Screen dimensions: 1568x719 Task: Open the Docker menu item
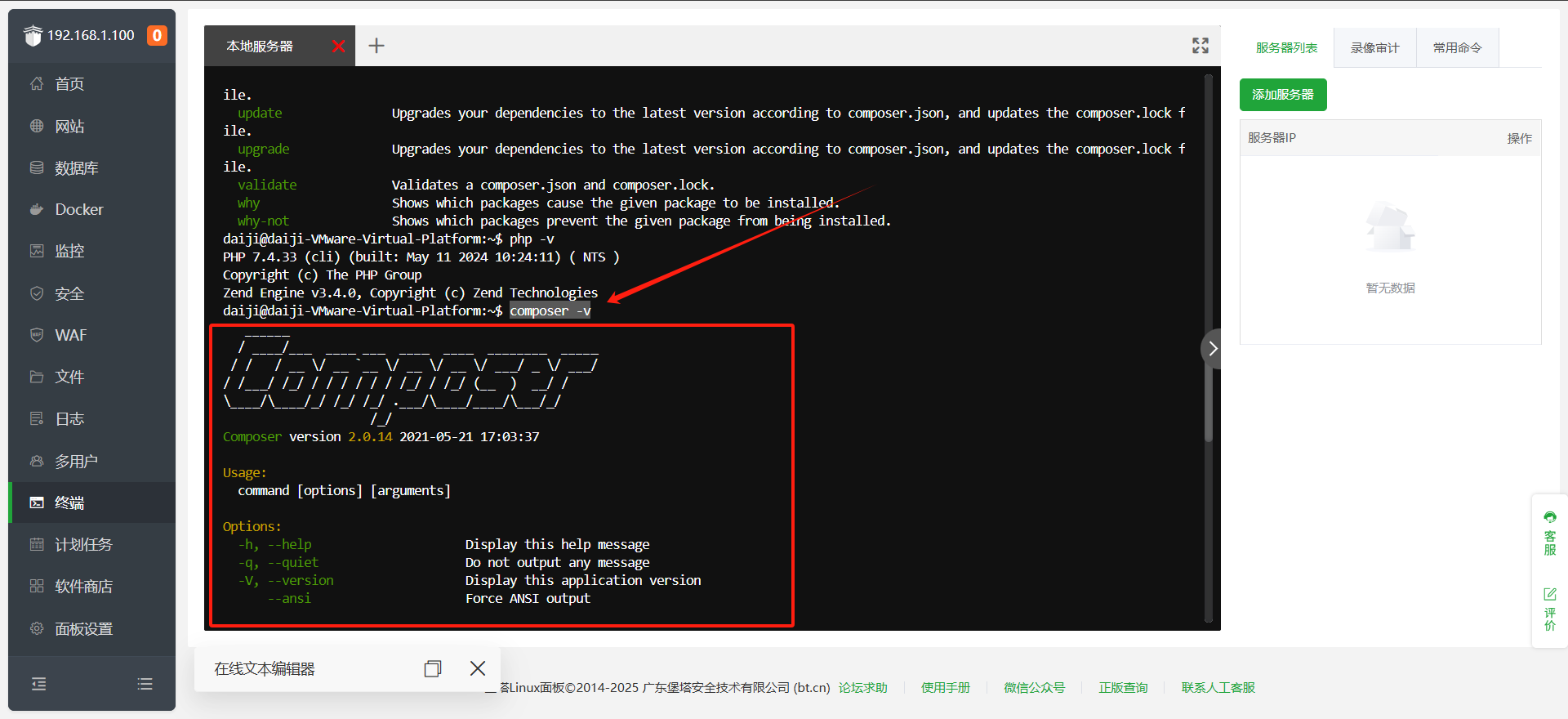(91, 209)
